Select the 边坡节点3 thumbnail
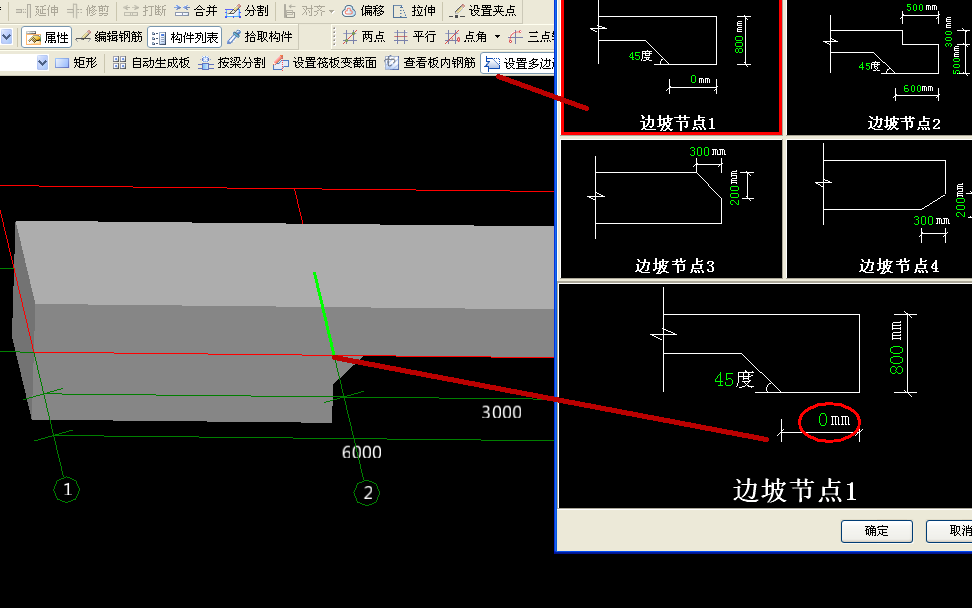 coord(671,209)
